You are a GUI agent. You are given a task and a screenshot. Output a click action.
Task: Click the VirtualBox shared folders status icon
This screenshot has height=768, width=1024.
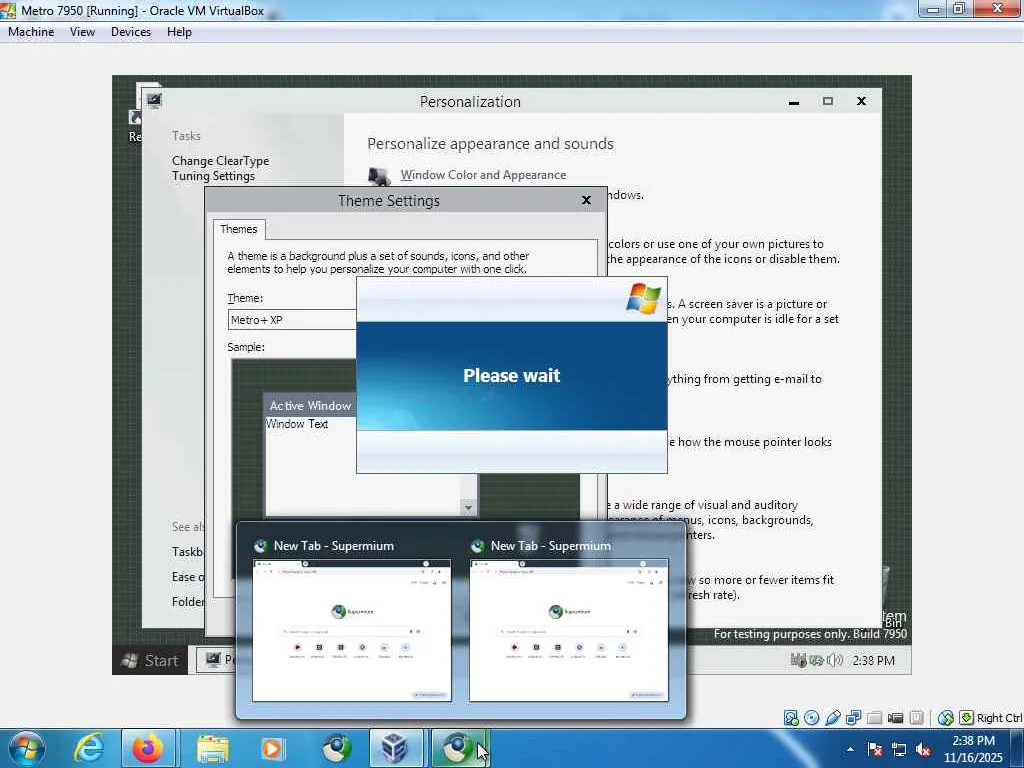click(x=874, y=718)
